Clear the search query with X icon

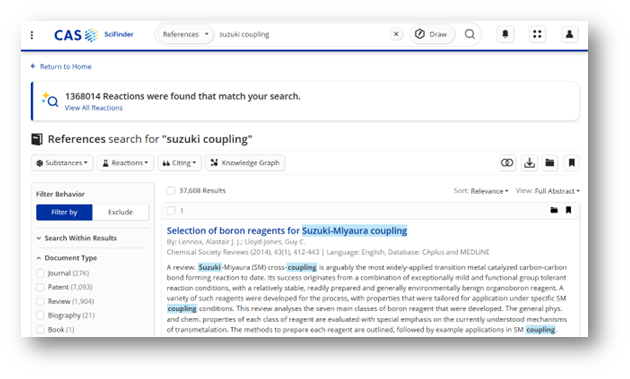[396, 34]
